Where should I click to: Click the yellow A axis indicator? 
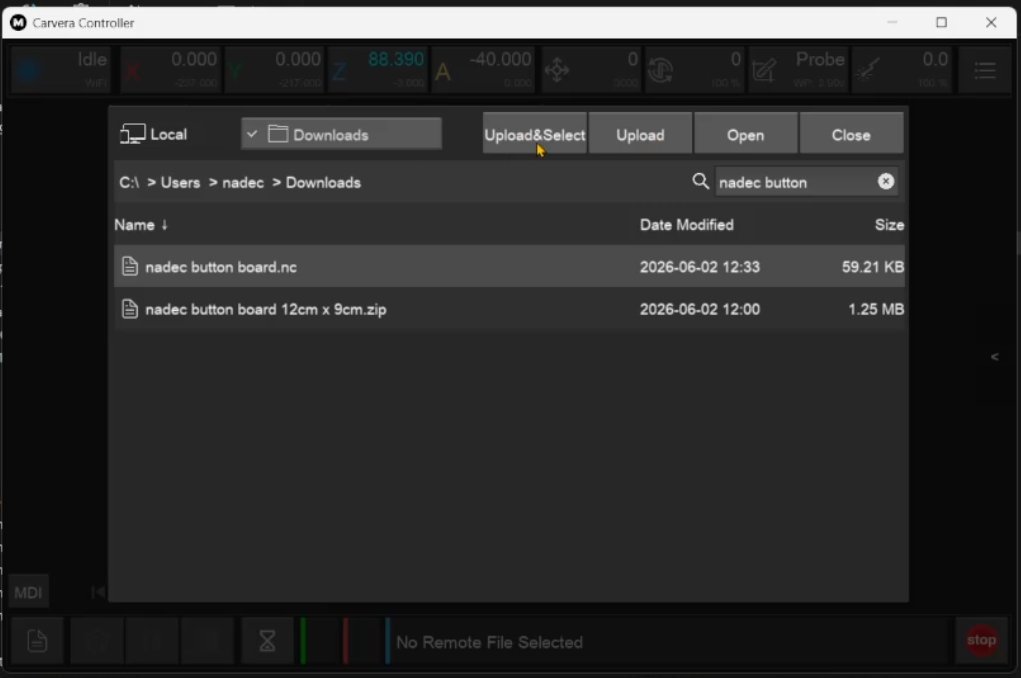tap(443, 71)
